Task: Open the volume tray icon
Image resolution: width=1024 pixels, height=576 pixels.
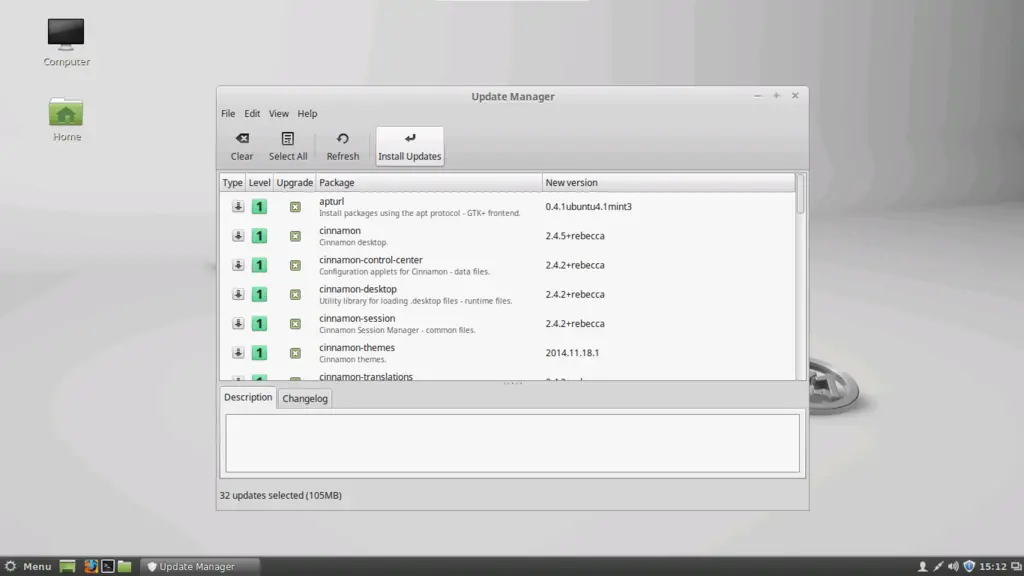Action: [x=953, y=567]
